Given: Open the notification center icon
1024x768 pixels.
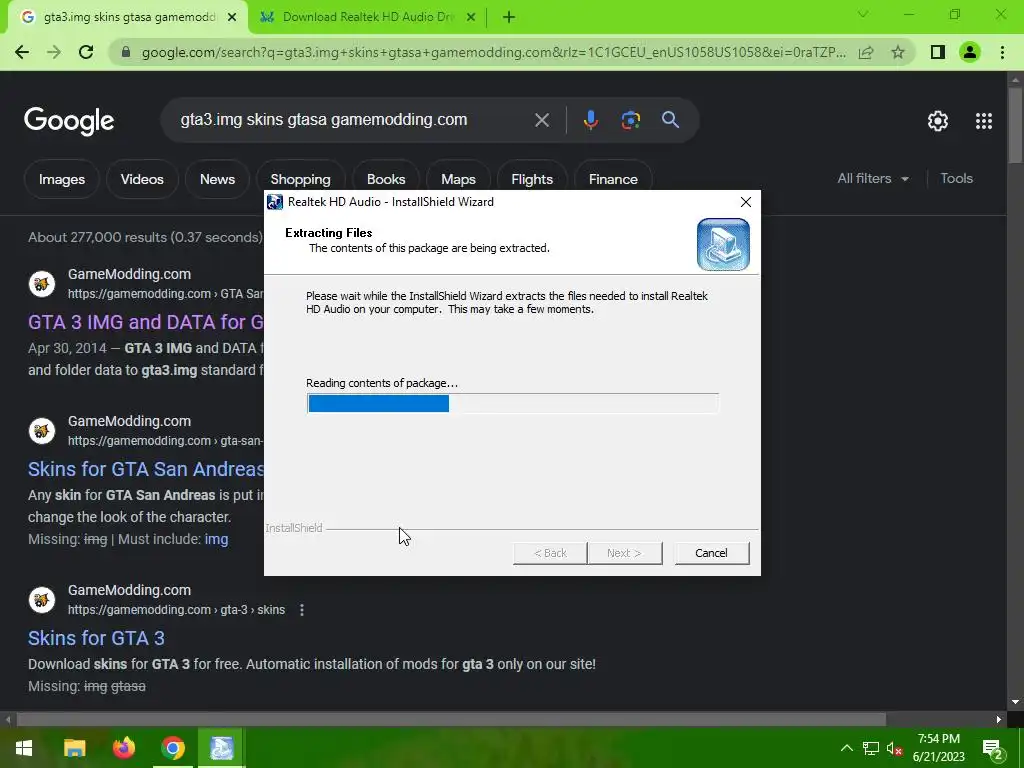Looking at the screenshot, I should click(x=993, y=749).
